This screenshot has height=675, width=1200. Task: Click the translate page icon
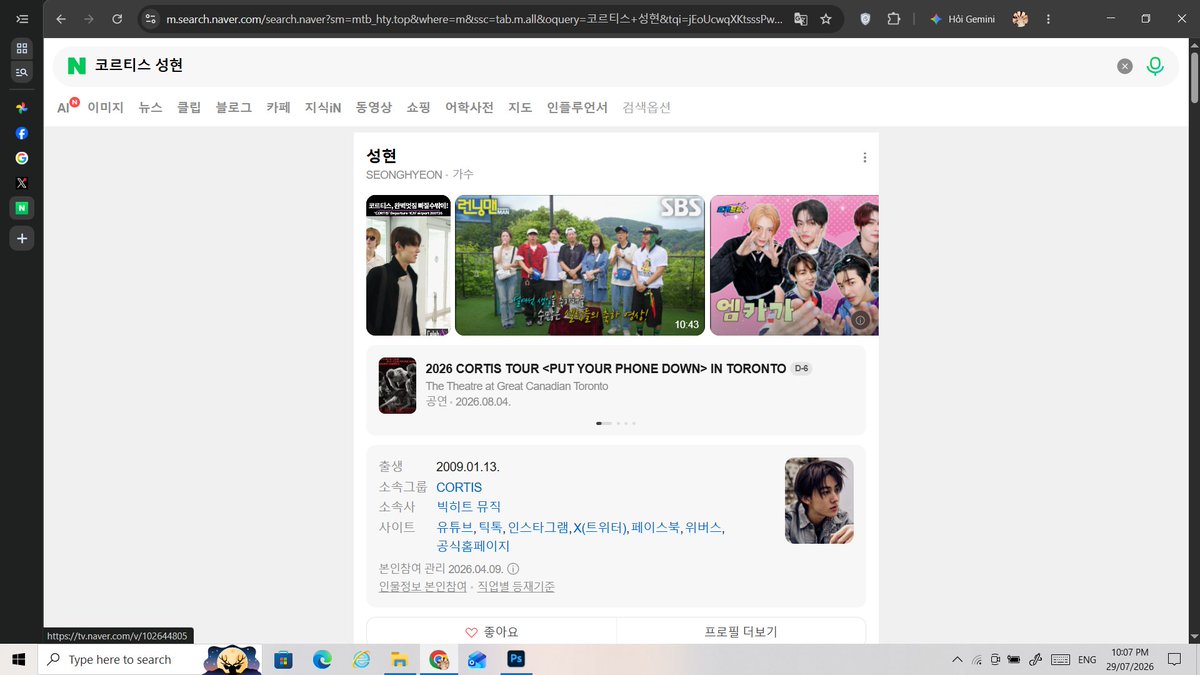[801, 19]
